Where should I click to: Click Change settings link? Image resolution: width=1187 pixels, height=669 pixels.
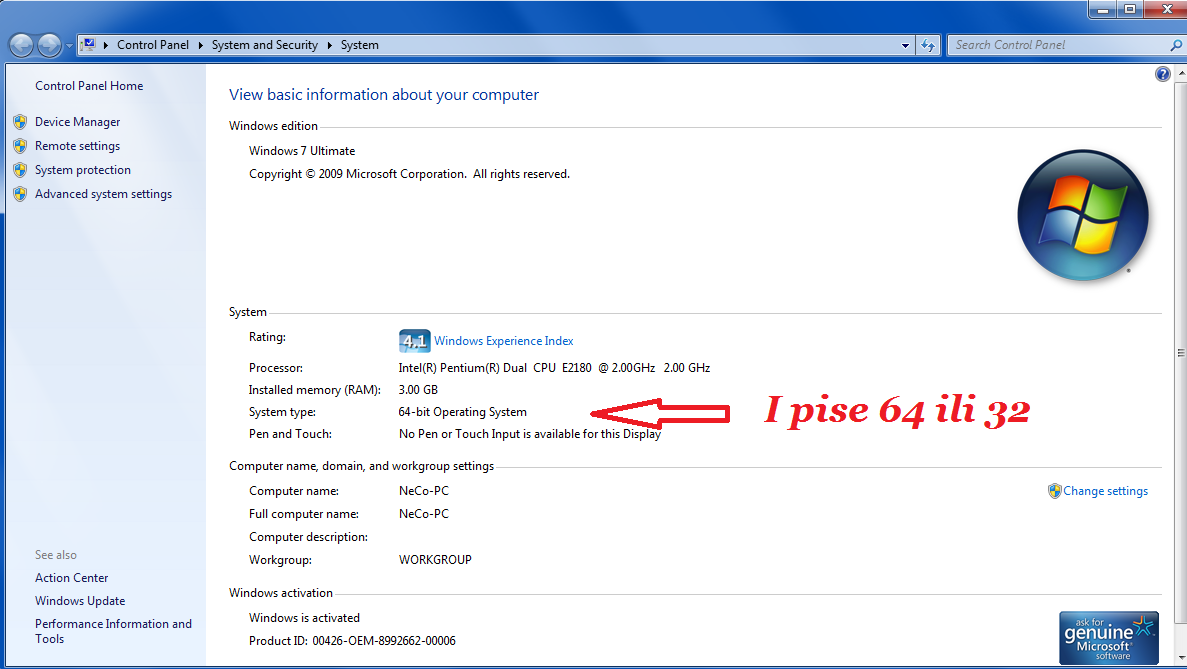point(1105,491)
